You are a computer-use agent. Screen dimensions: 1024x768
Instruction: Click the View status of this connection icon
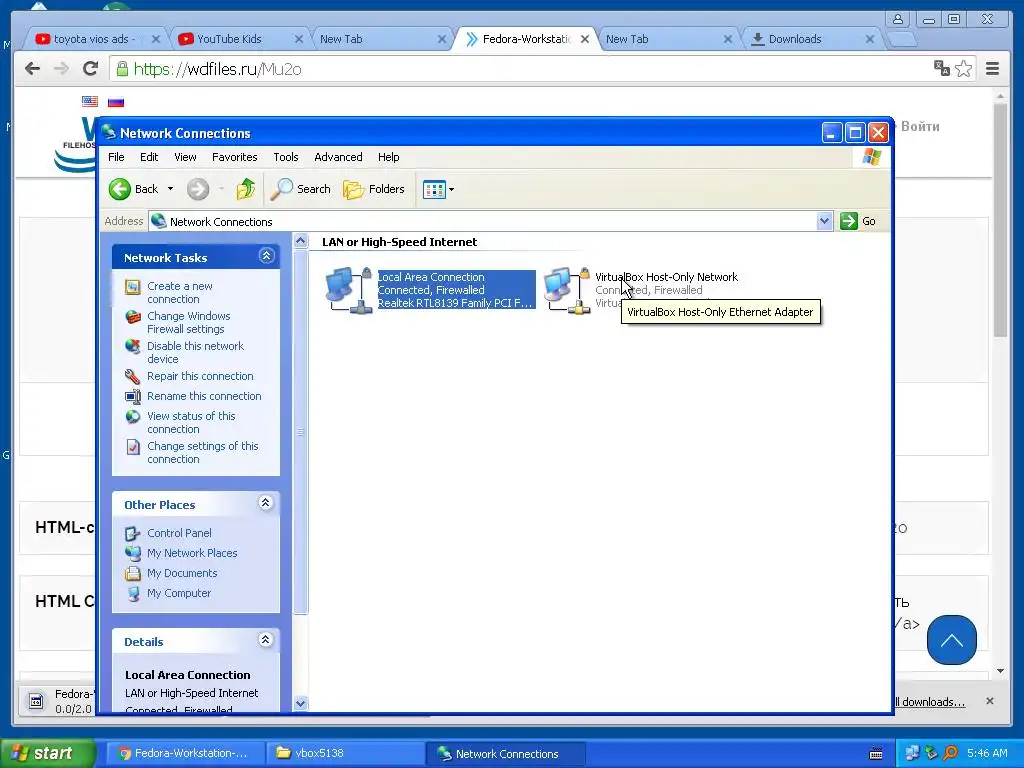(133, 417)
